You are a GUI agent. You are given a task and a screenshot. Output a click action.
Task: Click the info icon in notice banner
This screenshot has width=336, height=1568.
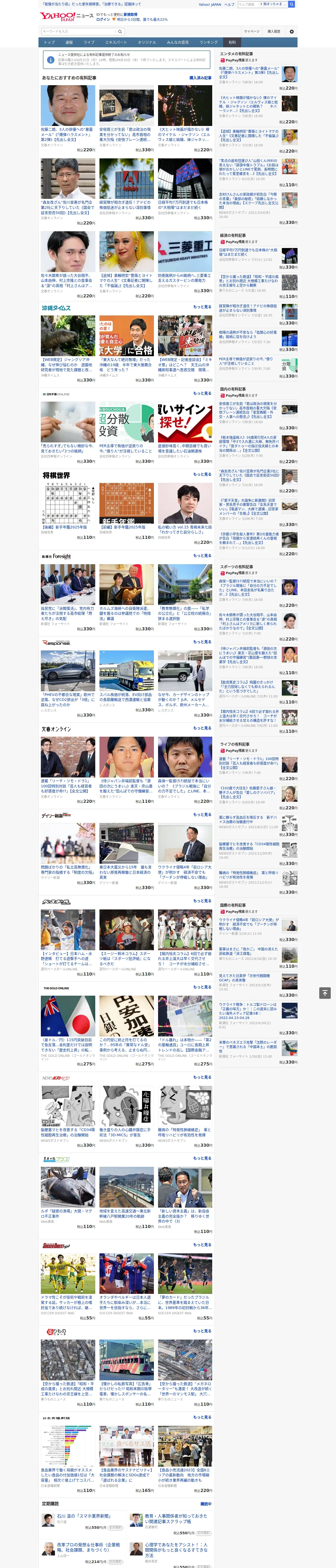(x=50, y=59)
